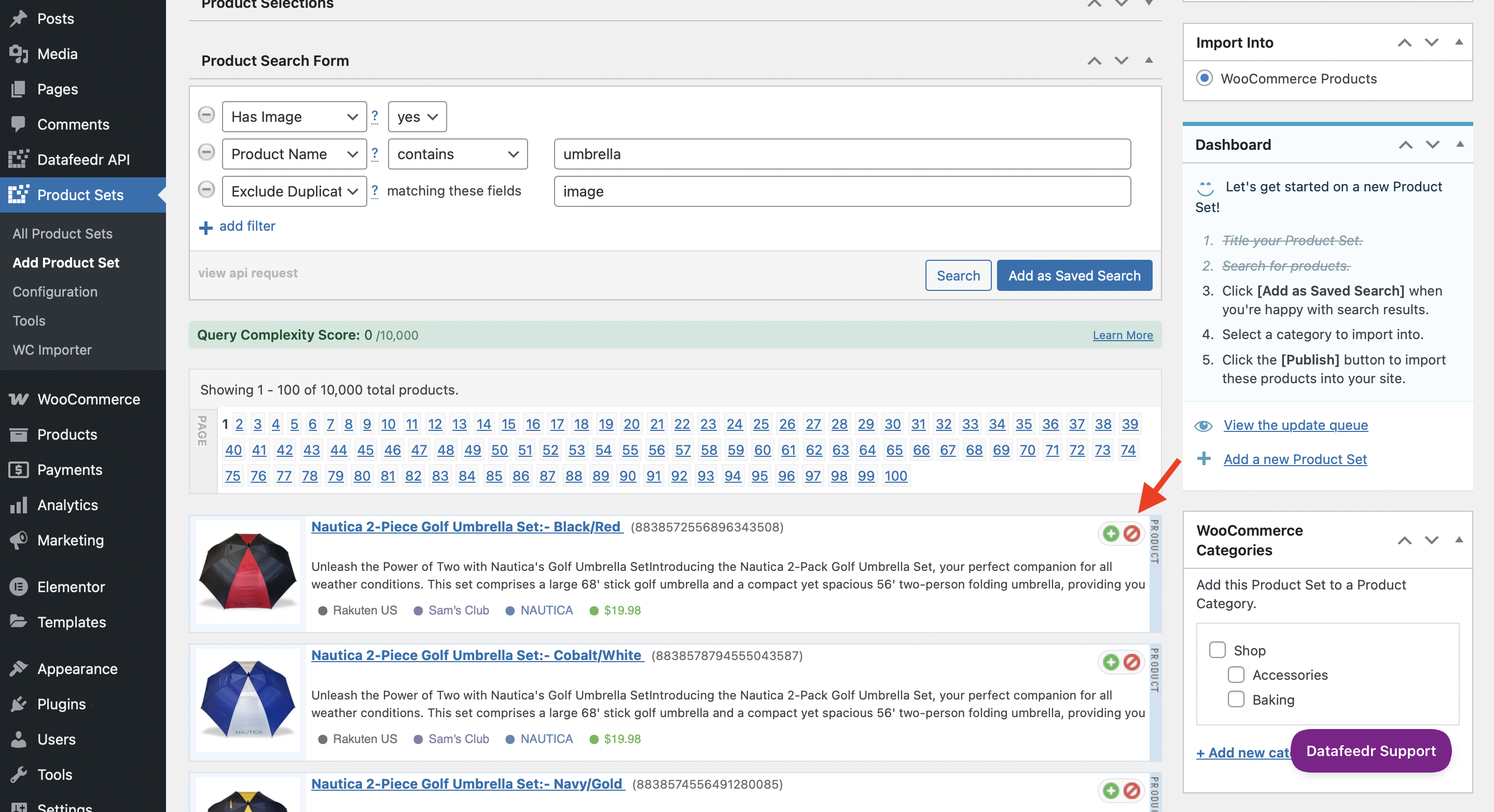Open the Learn More link

pos(1122,335)
